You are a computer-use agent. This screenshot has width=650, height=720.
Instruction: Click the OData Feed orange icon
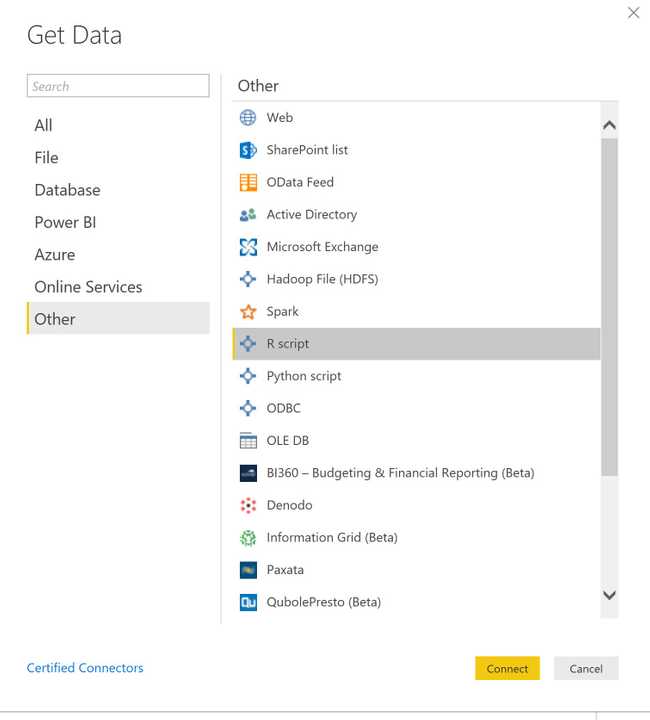248,182
